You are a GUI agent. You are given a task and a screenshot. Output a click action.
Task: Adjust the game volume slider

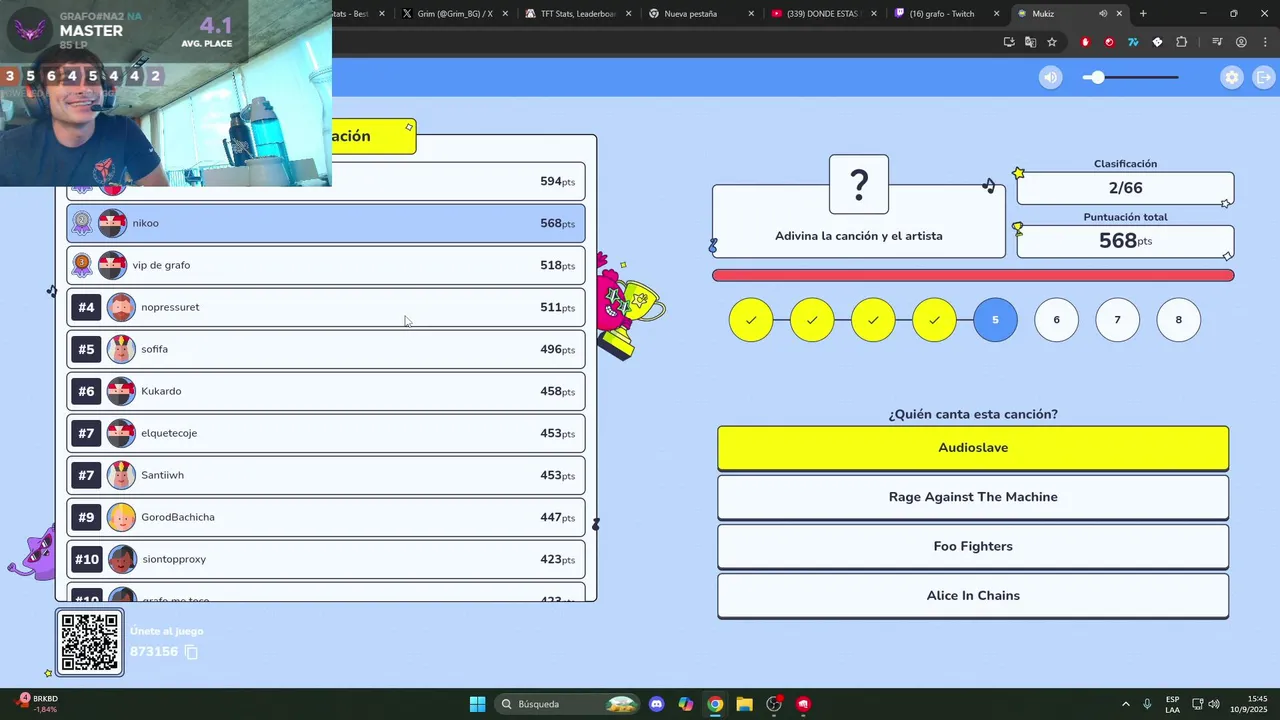point(1131,77)
